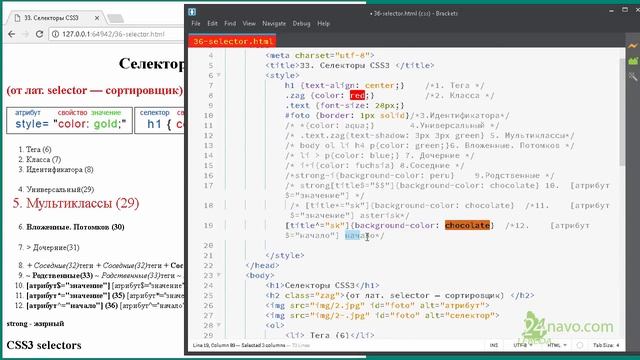
Task: Close the "33. Селекторы CSS3" browser tab
Action: (x=97, y=18)
